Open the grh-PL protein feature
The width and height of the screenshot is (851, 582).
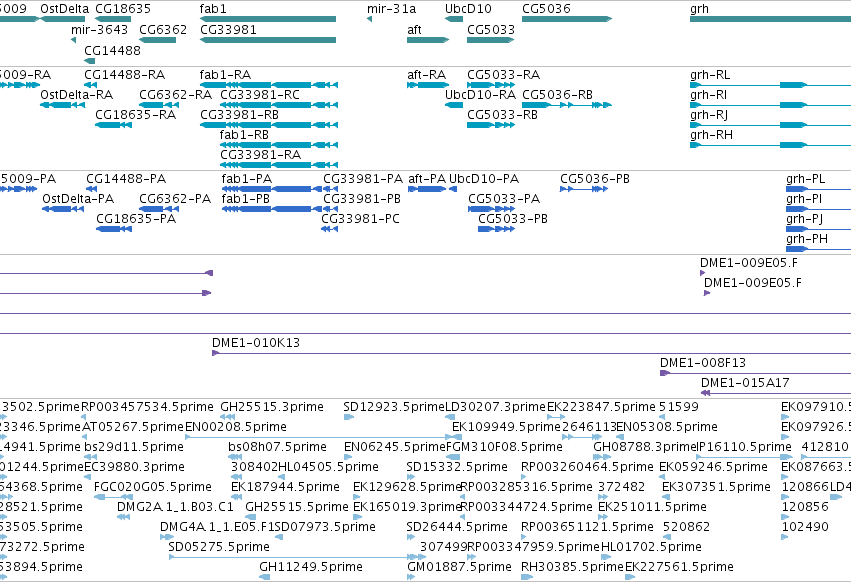(818, 189)
